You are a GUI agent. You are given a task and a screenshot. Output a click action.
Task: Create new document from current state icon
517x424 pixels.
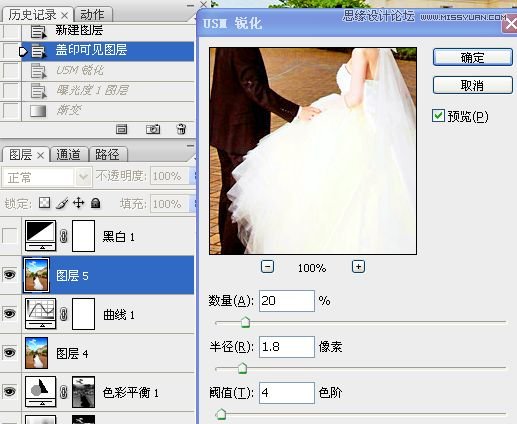tap(121, 129)
